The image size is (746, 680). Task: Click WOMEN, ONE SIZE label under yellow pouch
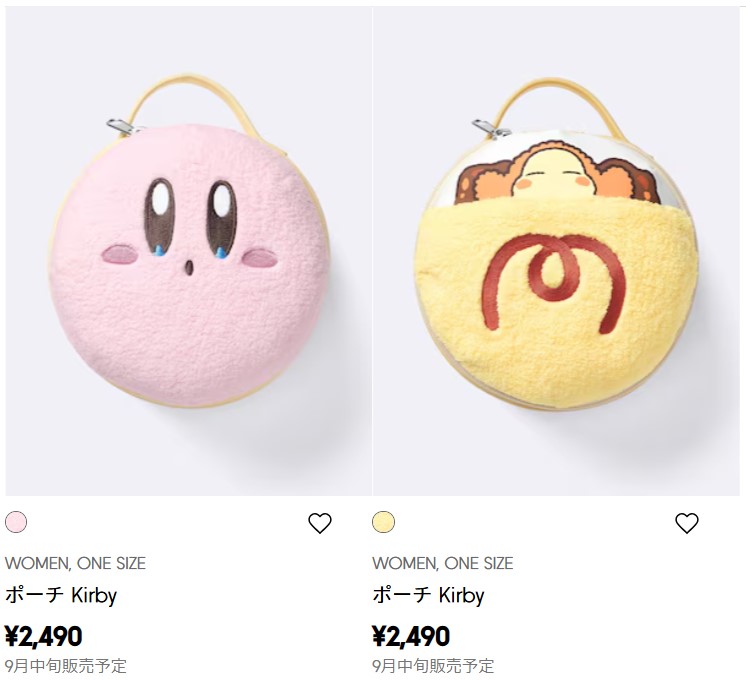[x=442, y=563]
